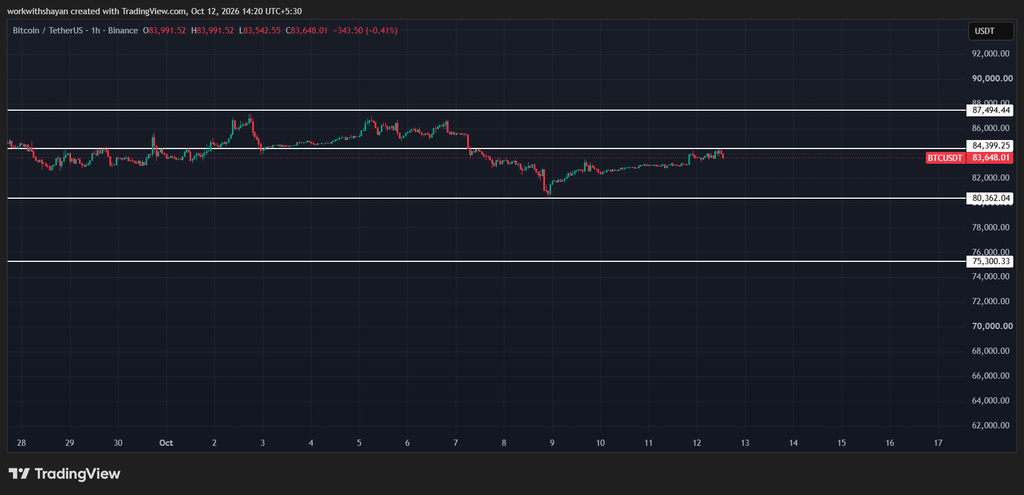Screen dimensions: 1024x495
Task: Click date 2 on the time axis
Action: pyautogui.click(x=214, y=443)
